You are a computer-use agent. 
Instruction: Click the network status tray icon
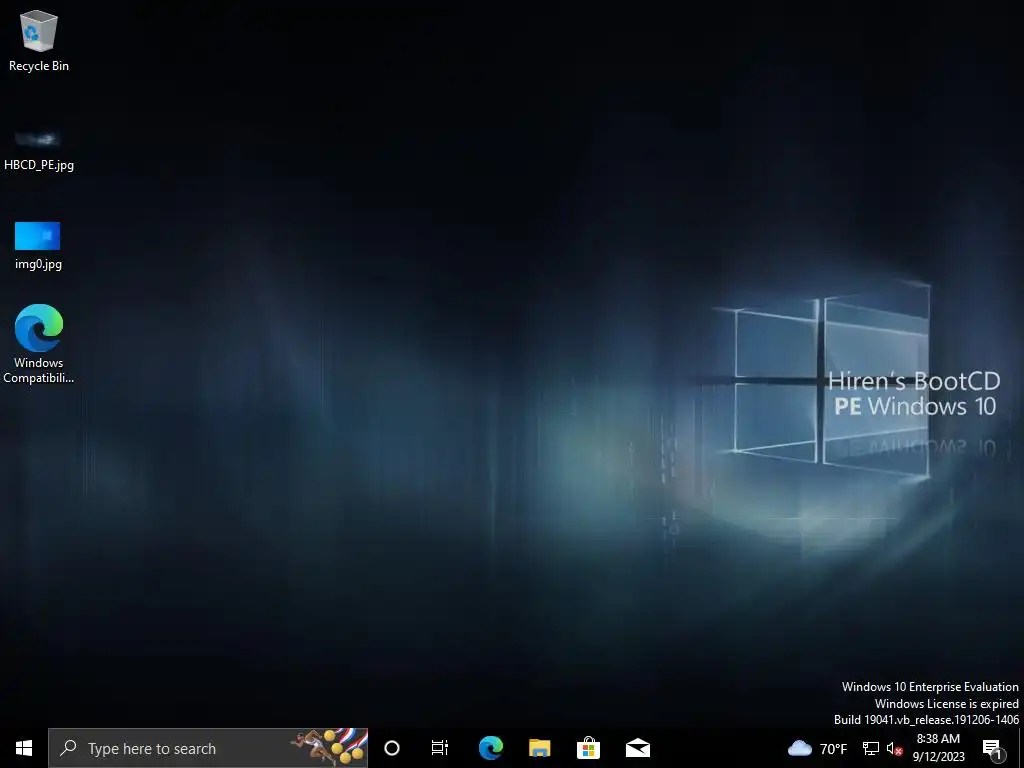pyautogui.click(x=871, y=748)
